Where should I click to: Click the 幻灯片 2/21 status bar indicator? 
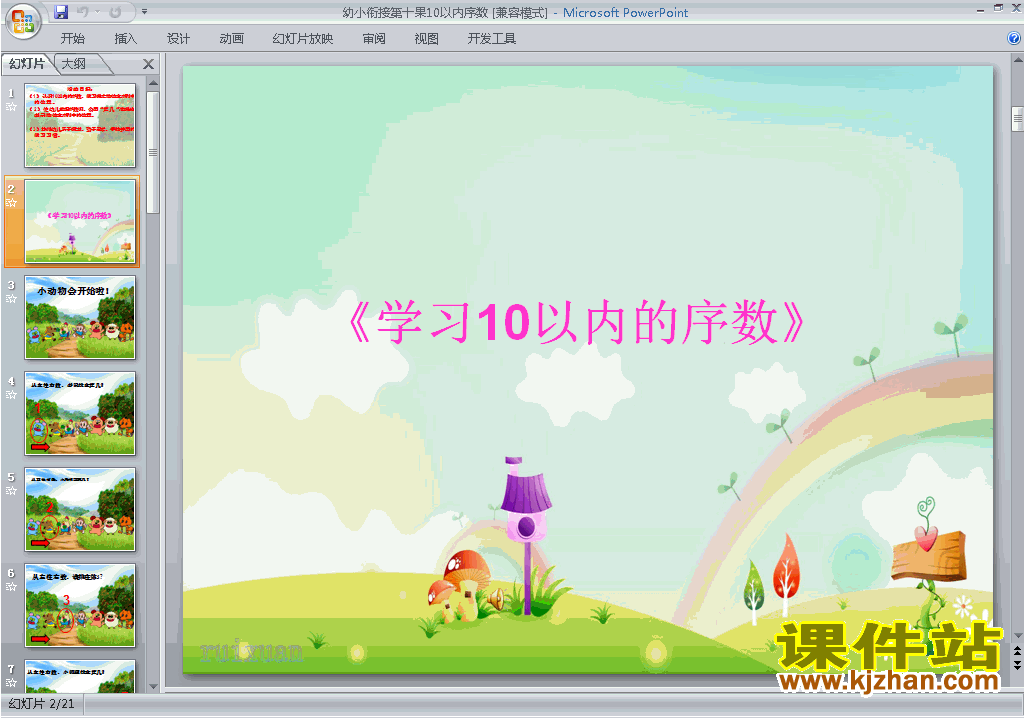click(x=42, y=704)
